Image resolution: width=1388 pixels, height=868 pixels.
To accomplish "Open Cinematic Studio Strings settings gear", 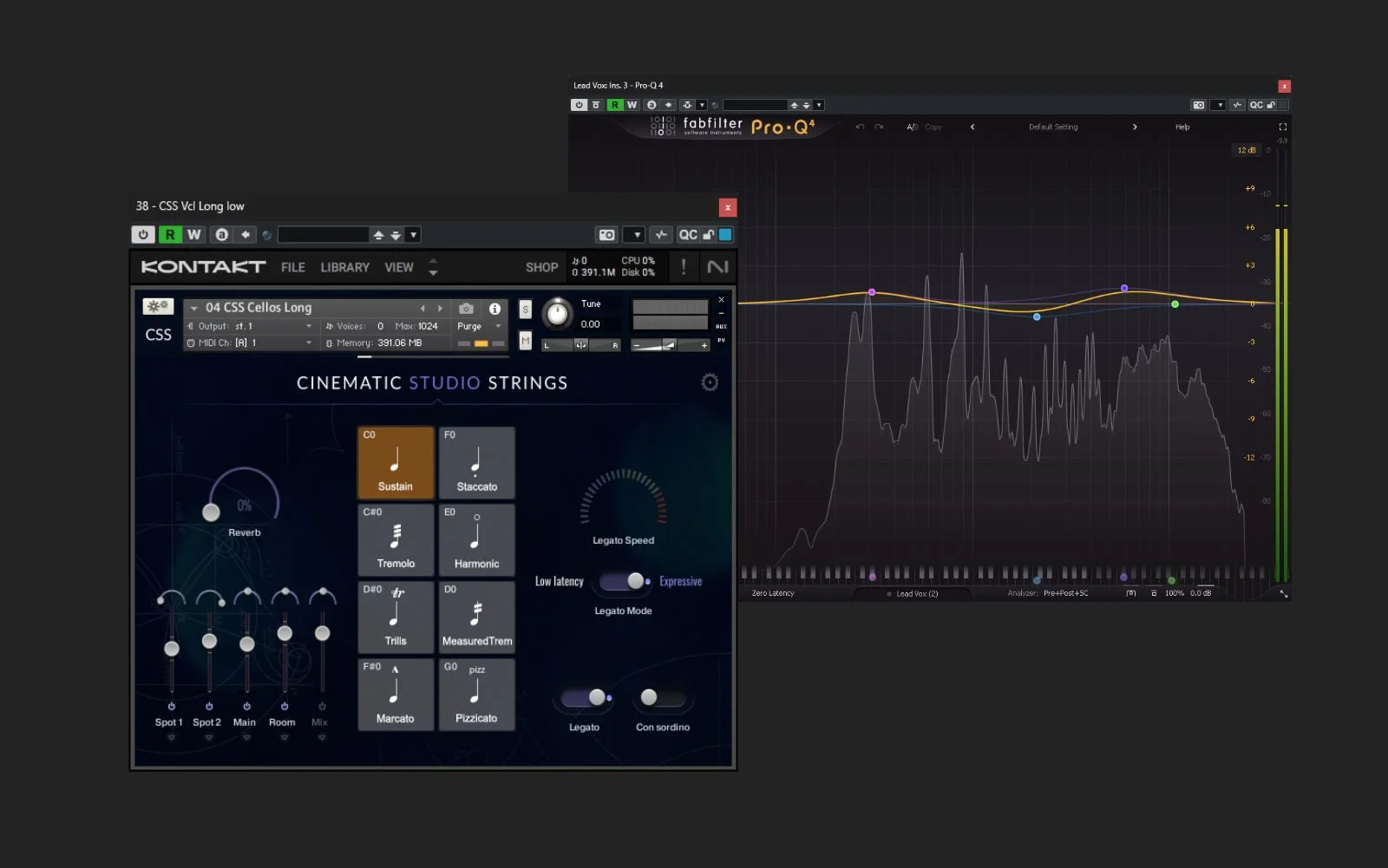I will point(710,382).
